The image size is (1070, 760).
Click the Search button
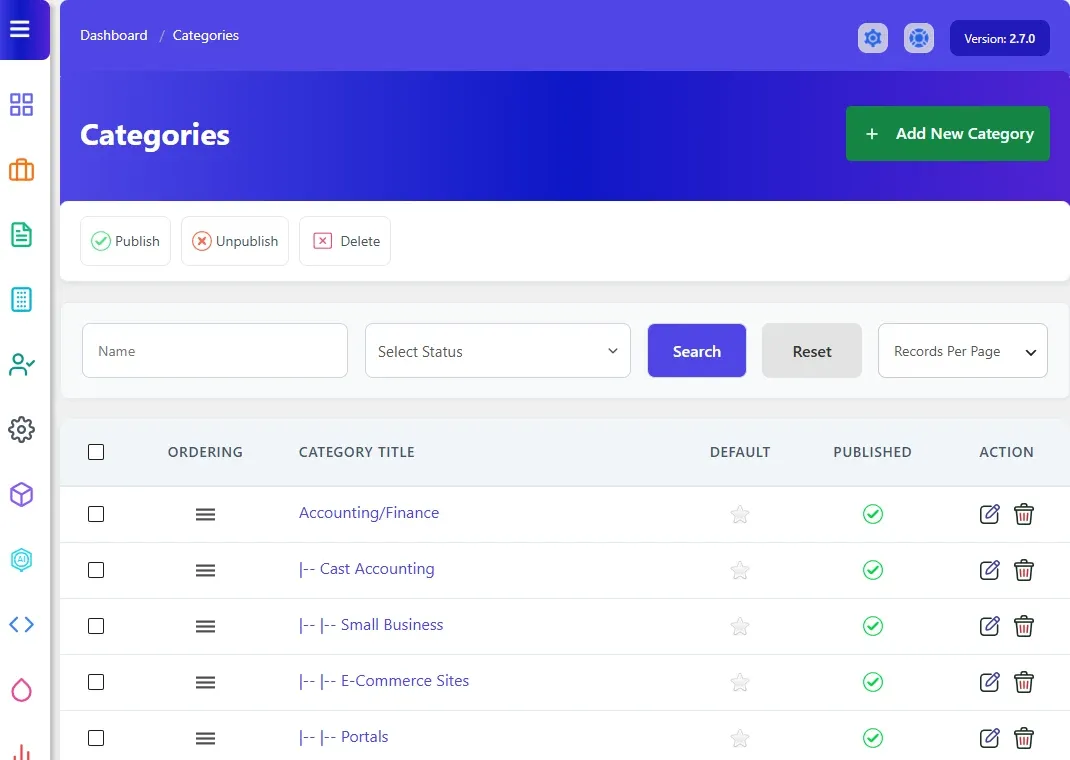point(697,351)
